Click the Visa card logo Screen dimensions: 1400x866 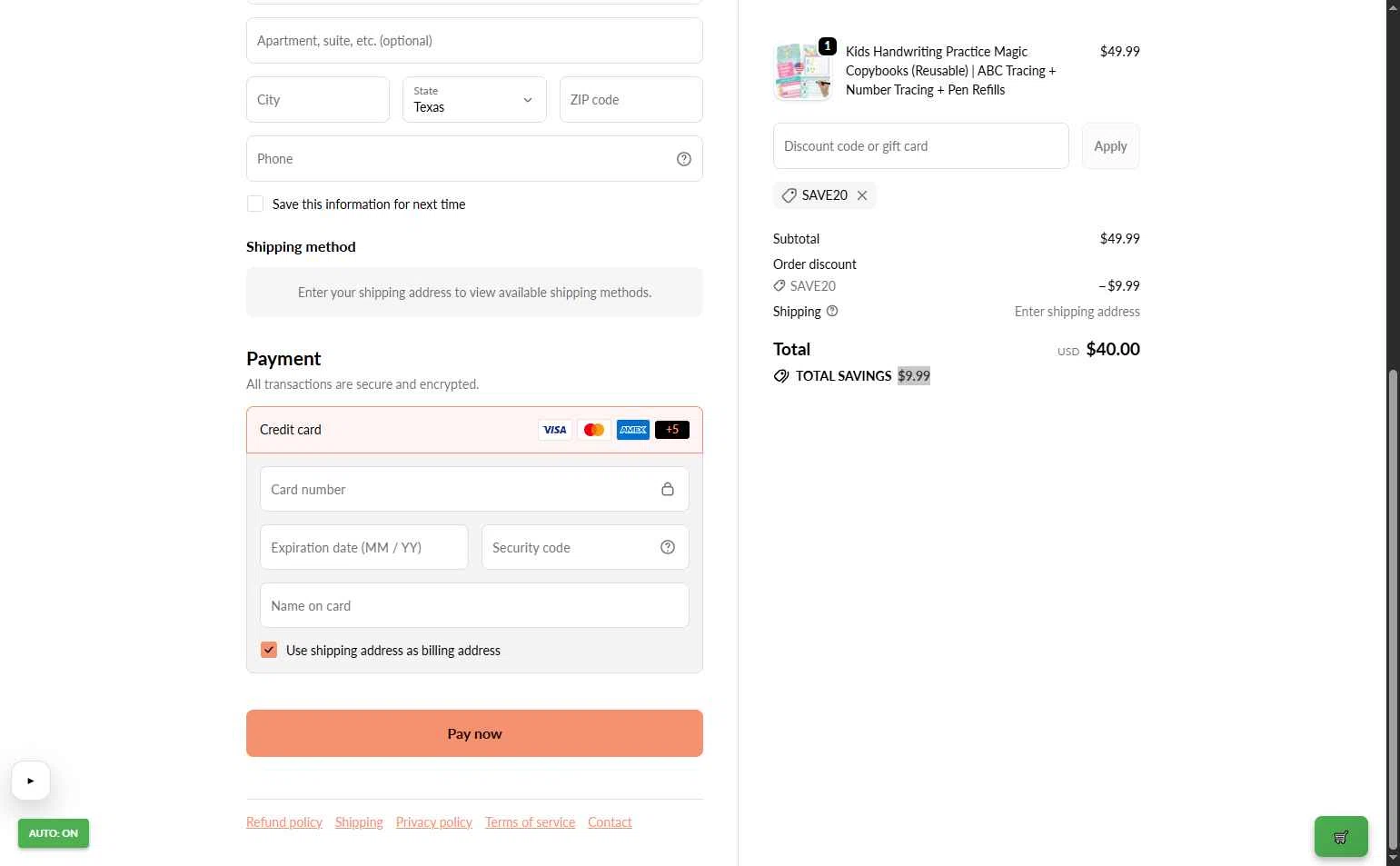pos(555,430)
